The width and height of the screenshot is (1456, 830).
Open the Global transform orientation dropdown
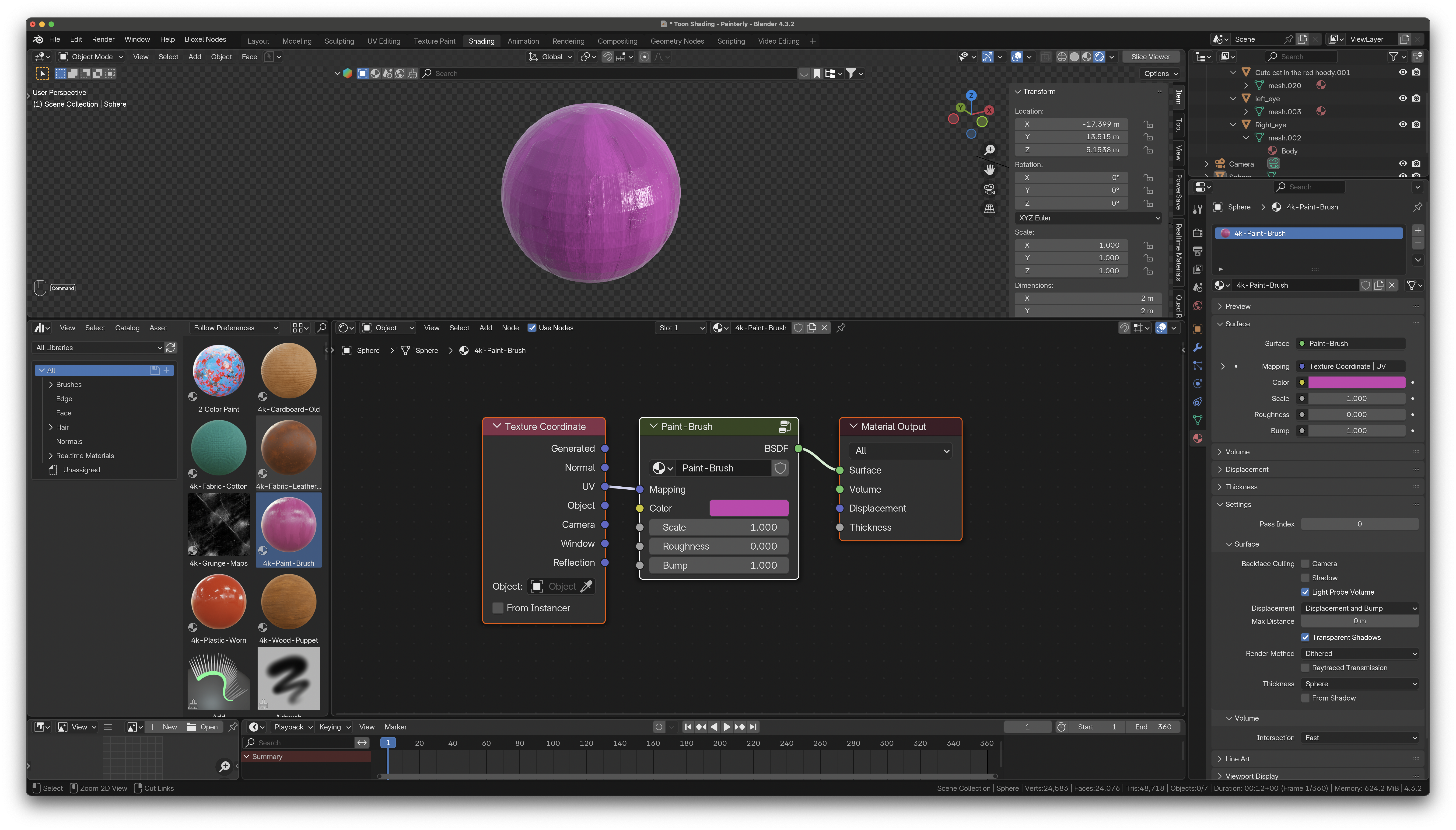point(550,57)
